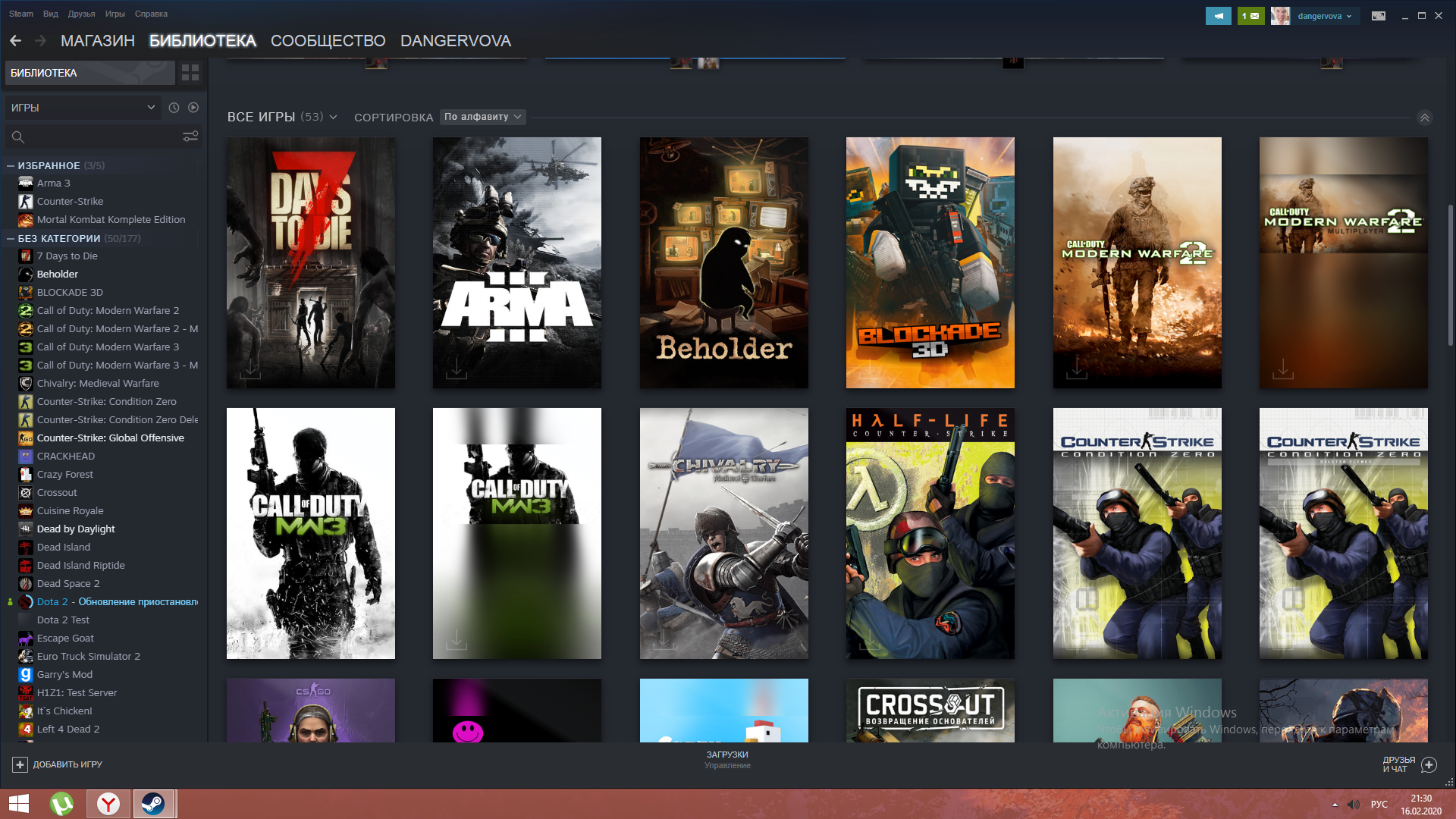Go to the МАГАЗИН tab
This screenshot has height=819, width=1456.
(98, 41)
